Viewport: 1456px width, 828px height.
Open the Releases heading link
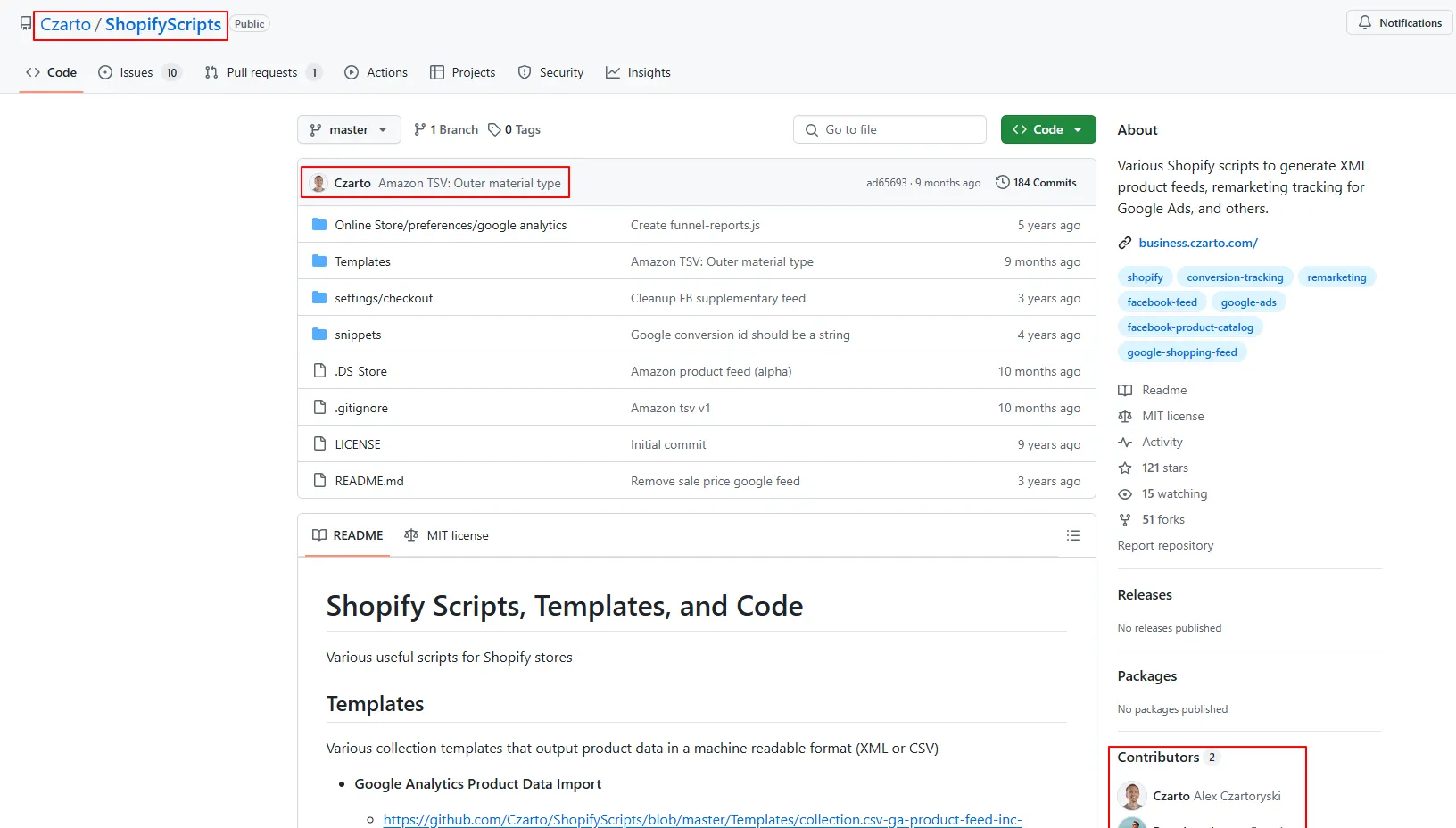click(x=1145, y=595)
